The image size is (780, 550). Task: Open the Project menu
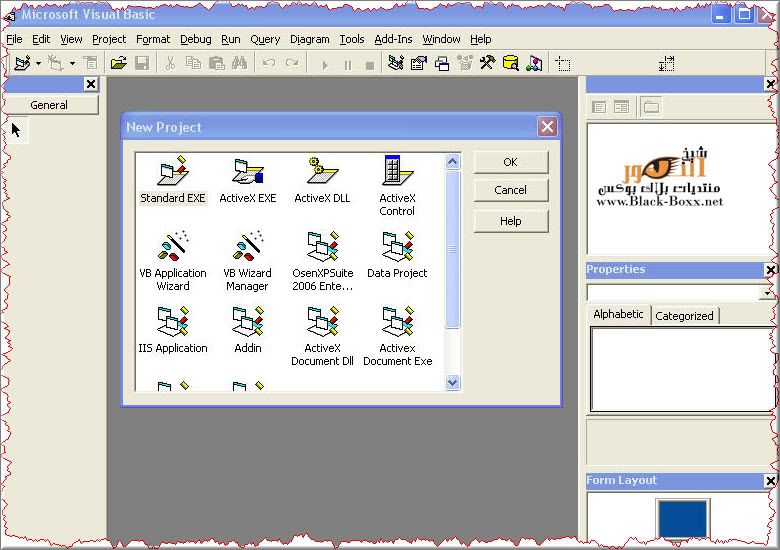click(109, 39)
